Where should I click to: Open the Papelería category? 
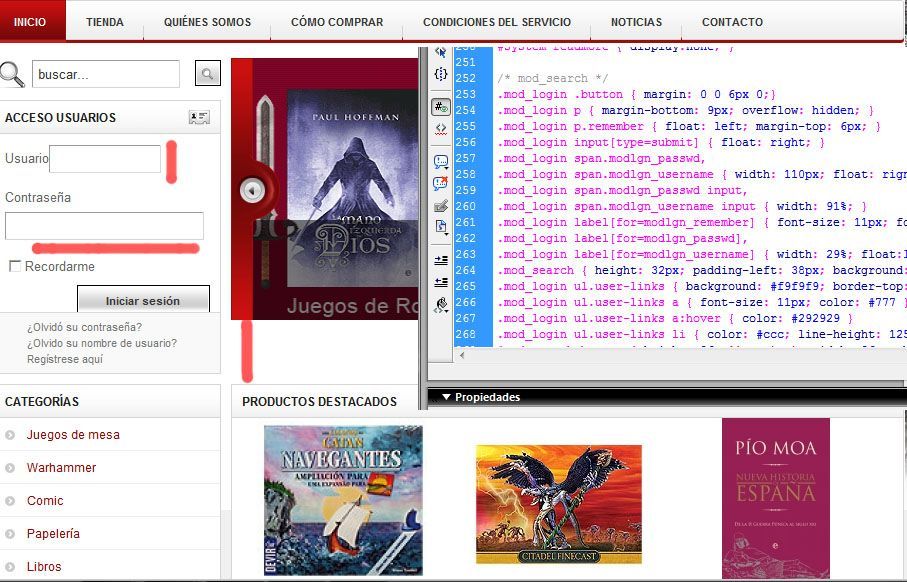[x=53, y=533]
